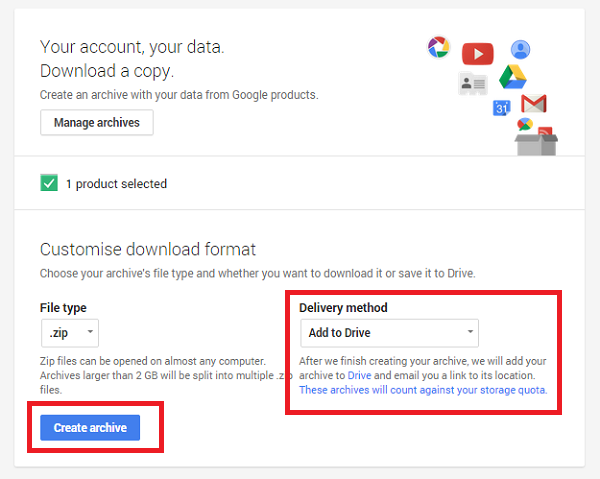Click the delivery method dropdown arrow
Screen dimensions: 600x479
[470, 332]
